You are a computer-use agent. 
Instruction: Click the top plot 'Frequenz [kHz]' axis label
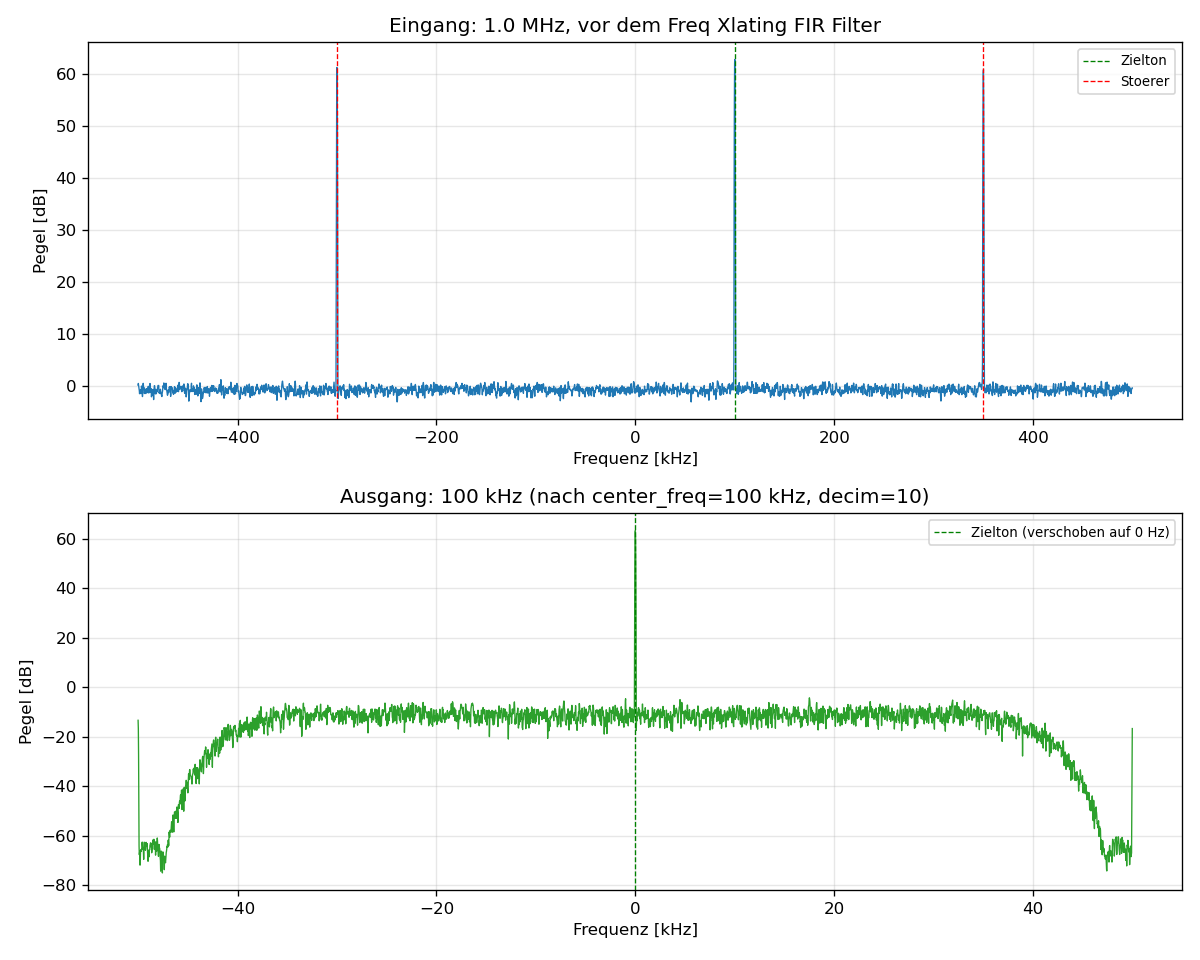(x=635, y=459)
